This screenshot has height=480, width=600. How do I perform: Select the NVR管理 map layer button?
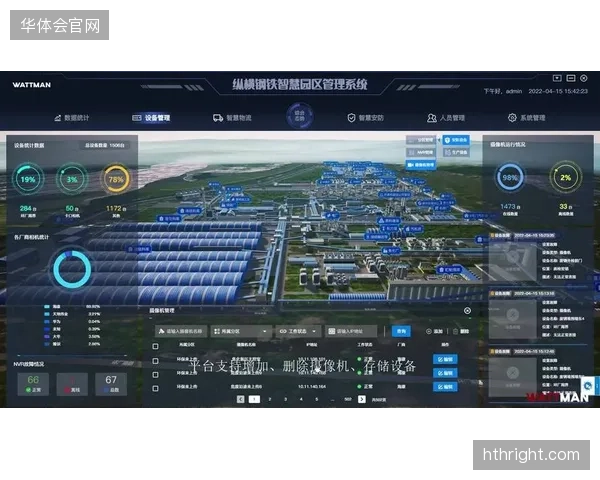(421, 152)
